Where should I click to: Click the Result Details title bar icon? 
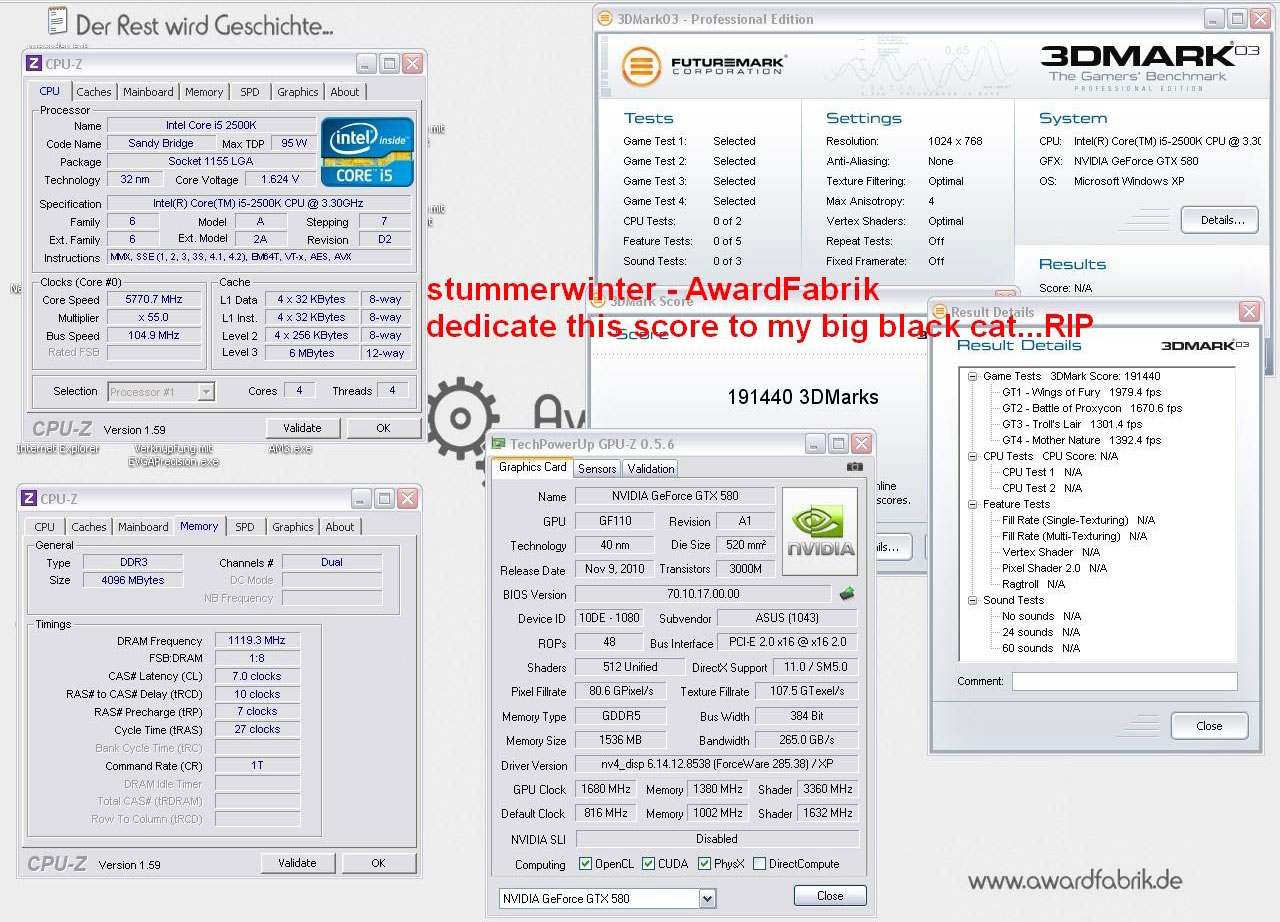point(941,312)
